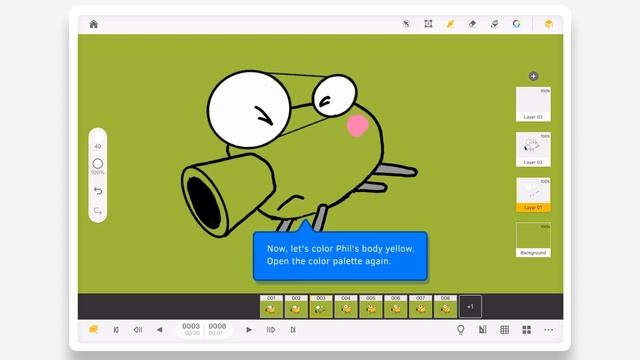Viewport: 640px width, 360px height.
Task: Select the transform frame tool
Action: click(428, 24)
